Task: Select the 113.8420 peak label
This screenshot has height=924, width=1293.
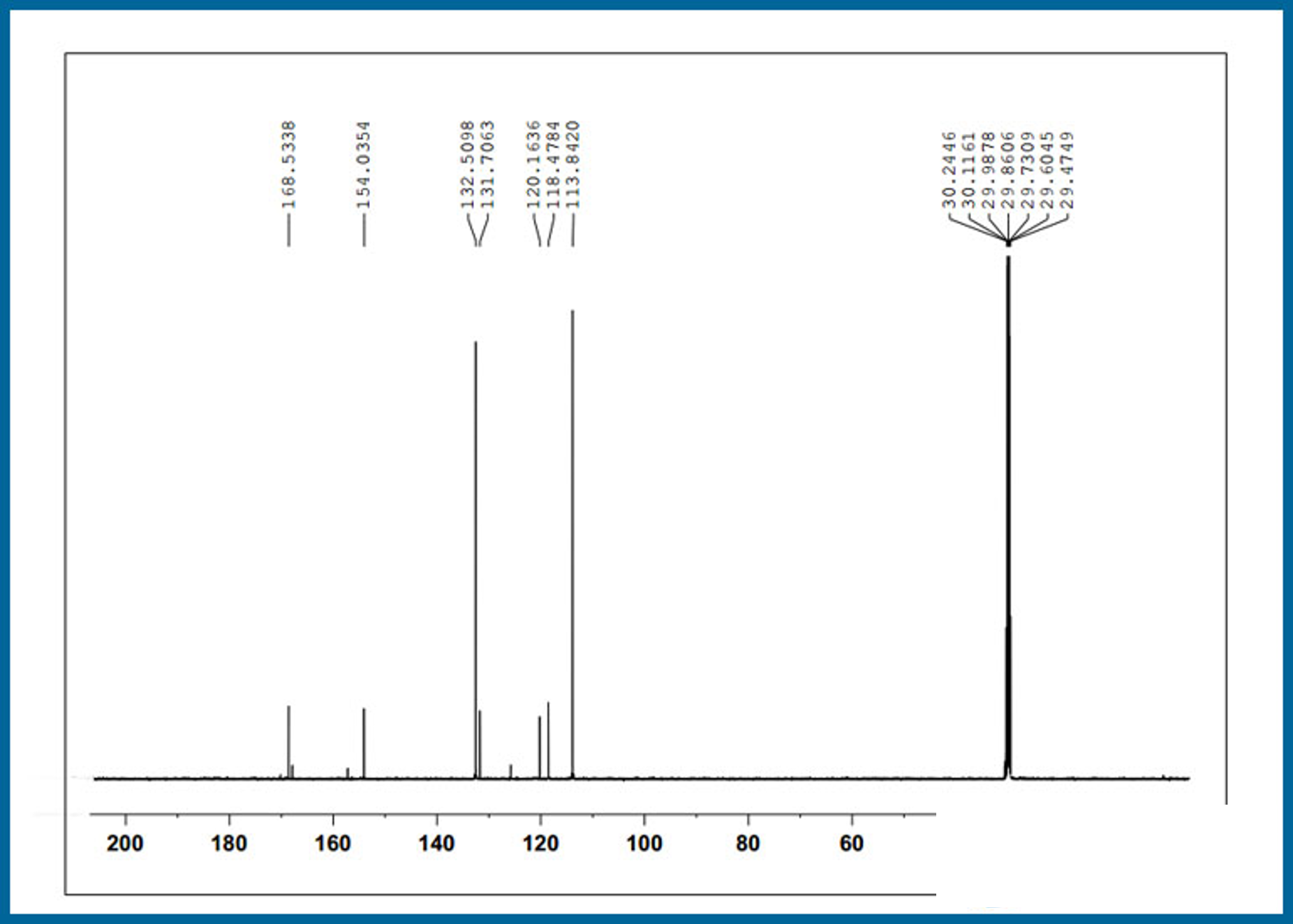Action: pyautogui.click(x=573, y=165)
